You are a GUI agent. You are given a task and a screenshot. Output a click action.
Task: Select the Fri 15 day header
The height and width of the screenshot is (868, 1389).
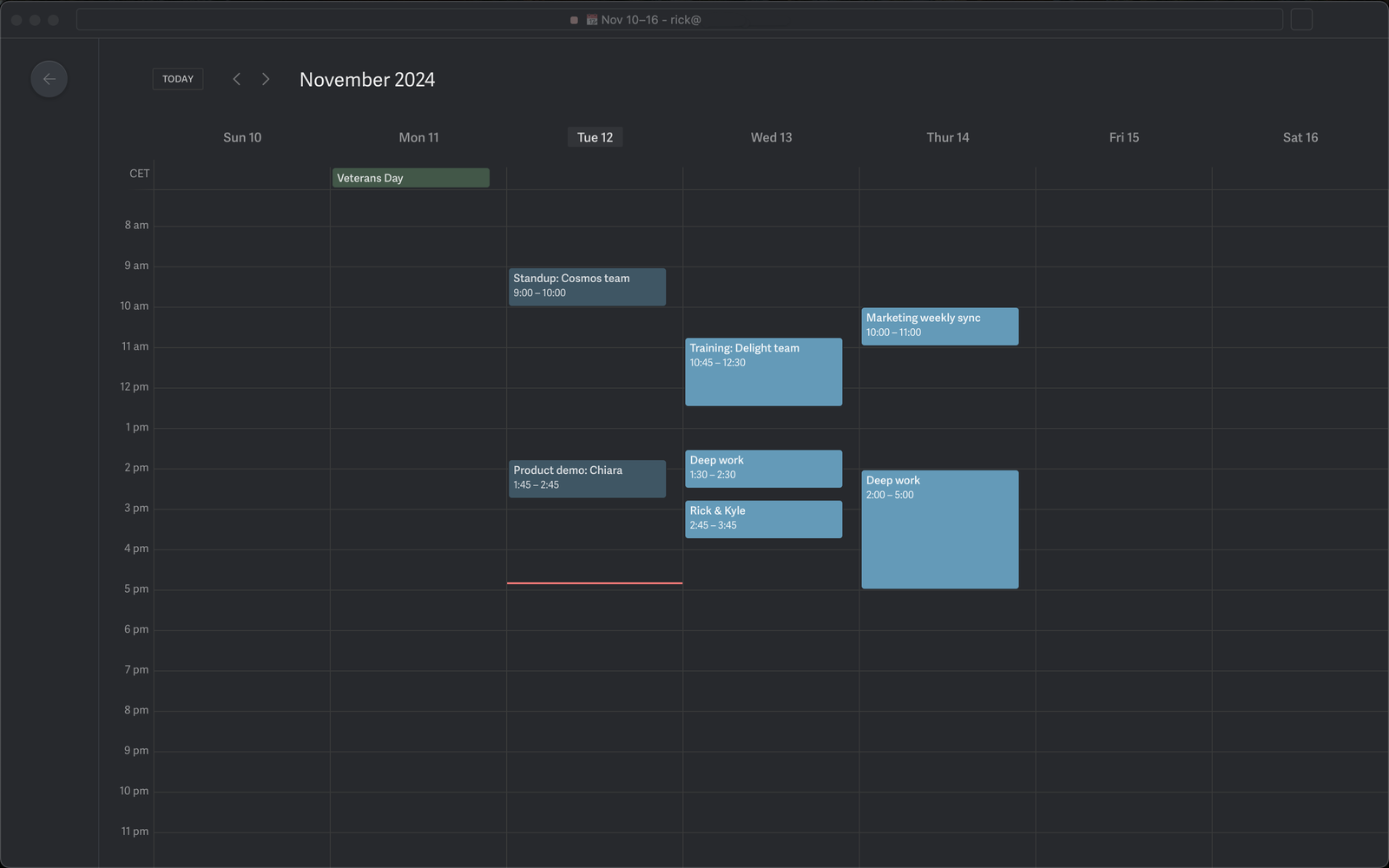point(1123,137)
